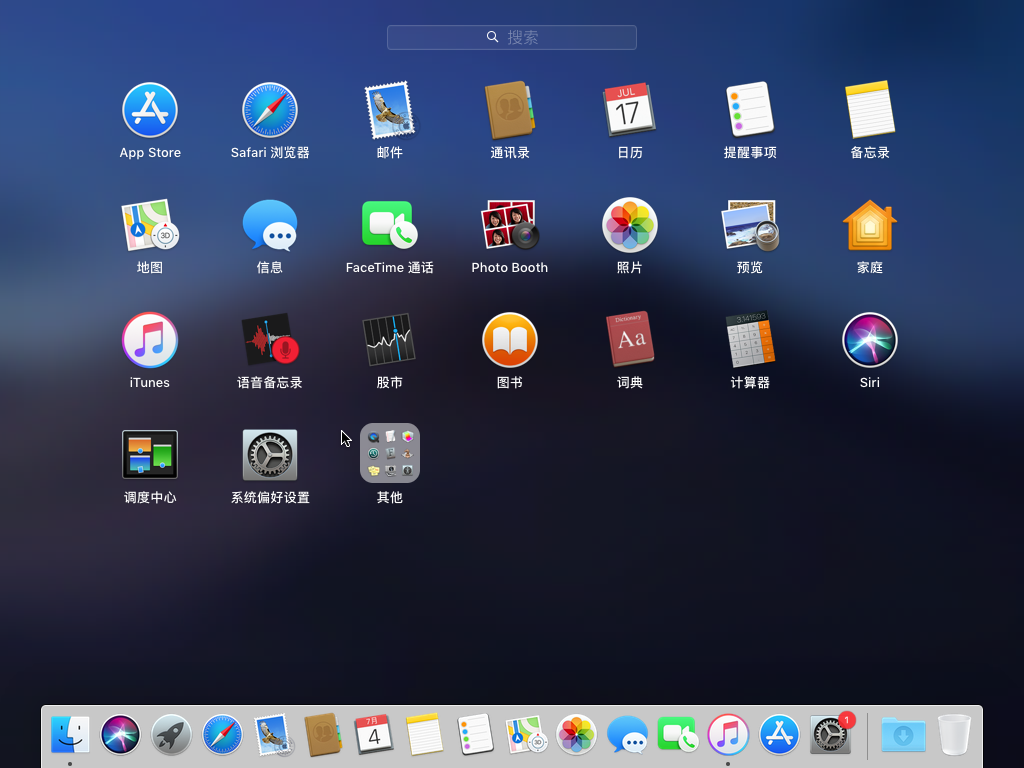Click Finder in the Dock
1024x768 pixels.
(70, 735)
